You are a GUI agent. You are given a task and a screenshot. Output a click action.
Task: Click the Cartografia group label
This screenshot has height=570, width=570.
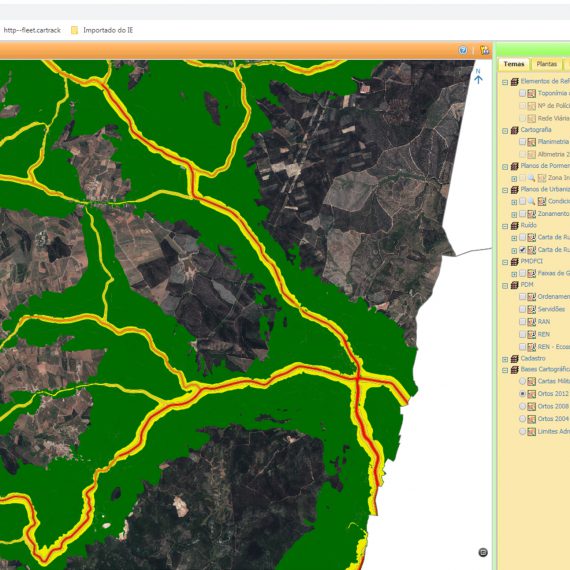(x=536, y=130)
